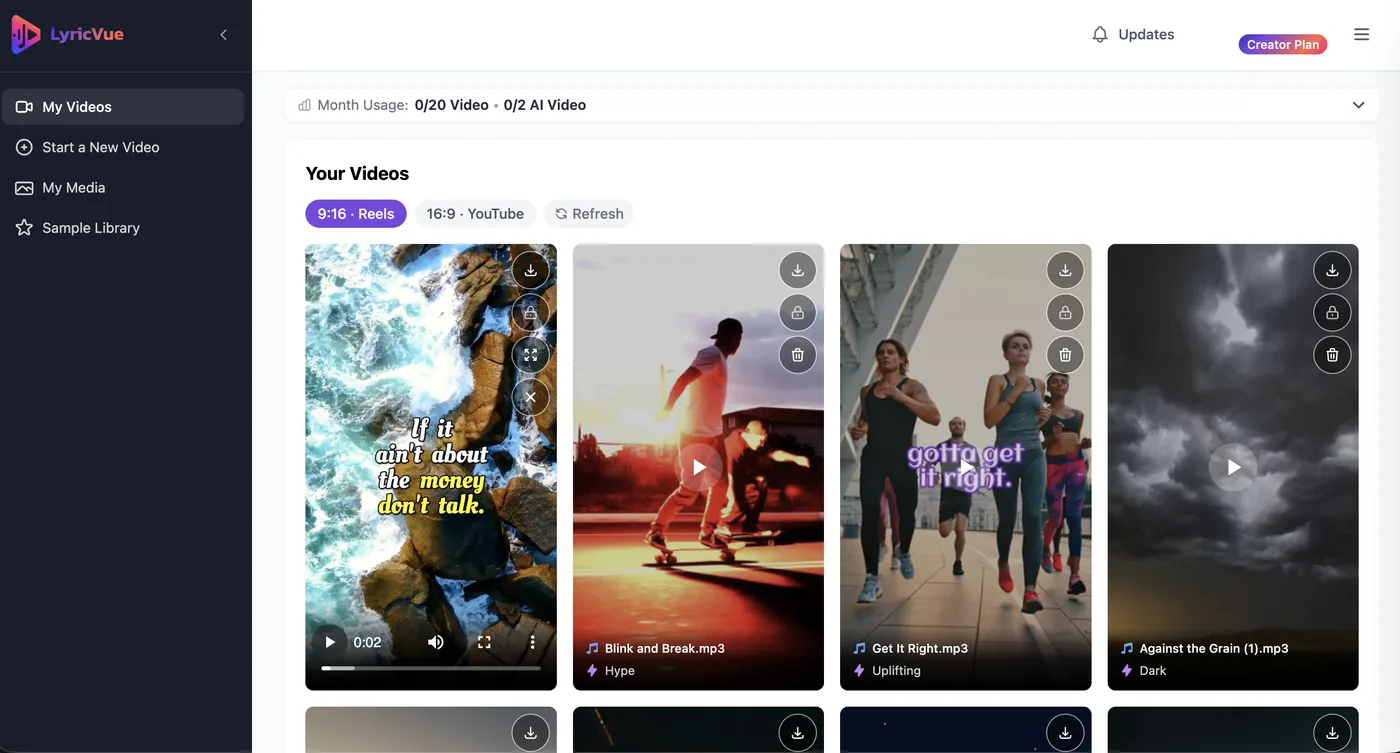This screenshot has width=1400, height=753.
Task: Play the Blink and Break.mp3 video
Action: (x=699, y=467)
